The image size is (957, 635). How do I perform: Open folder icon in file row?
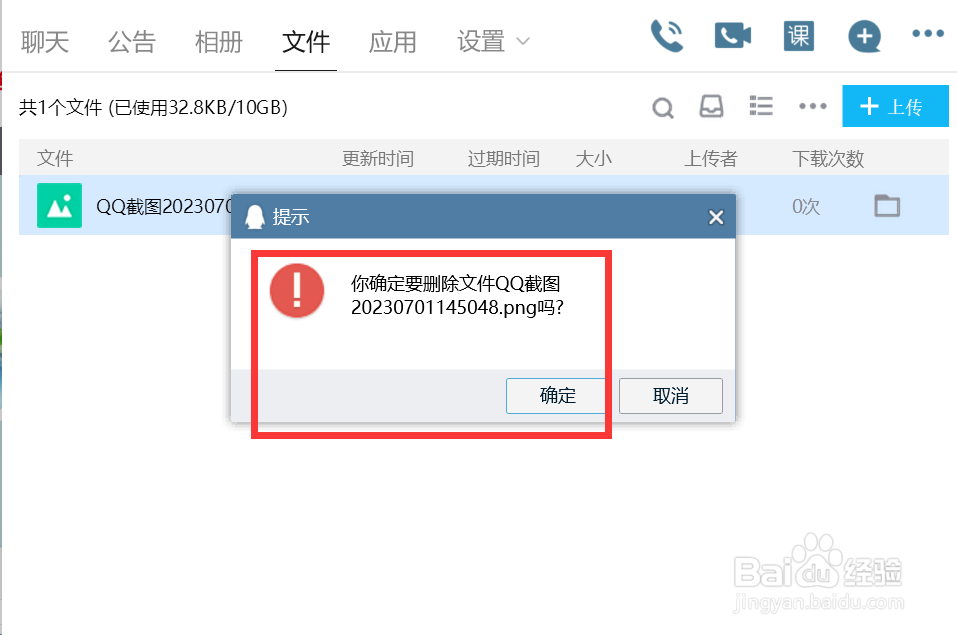(887, 206)
